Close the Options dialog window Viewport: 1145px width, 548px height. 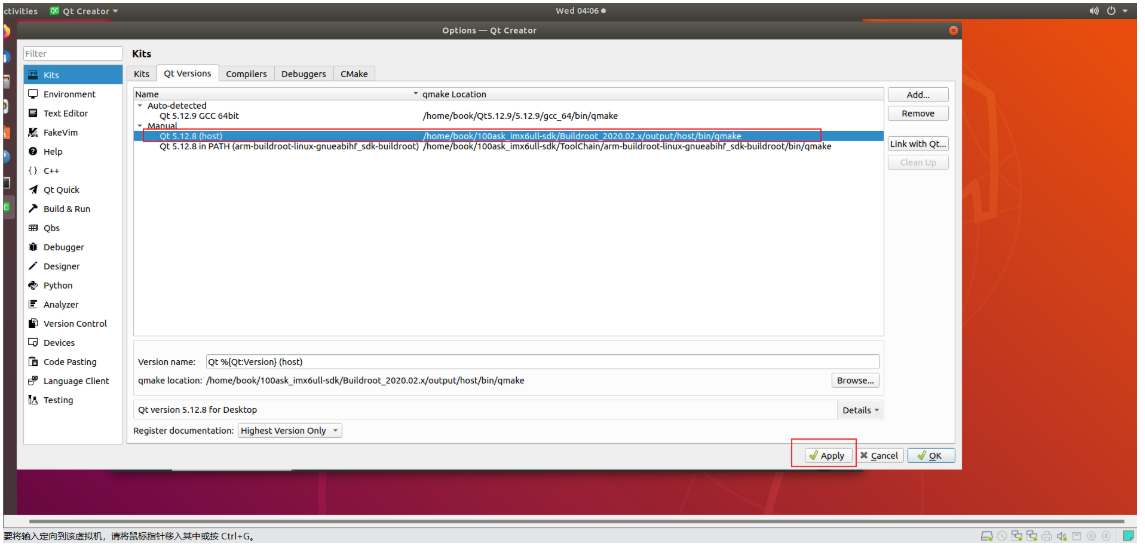(x=953, y=30)
